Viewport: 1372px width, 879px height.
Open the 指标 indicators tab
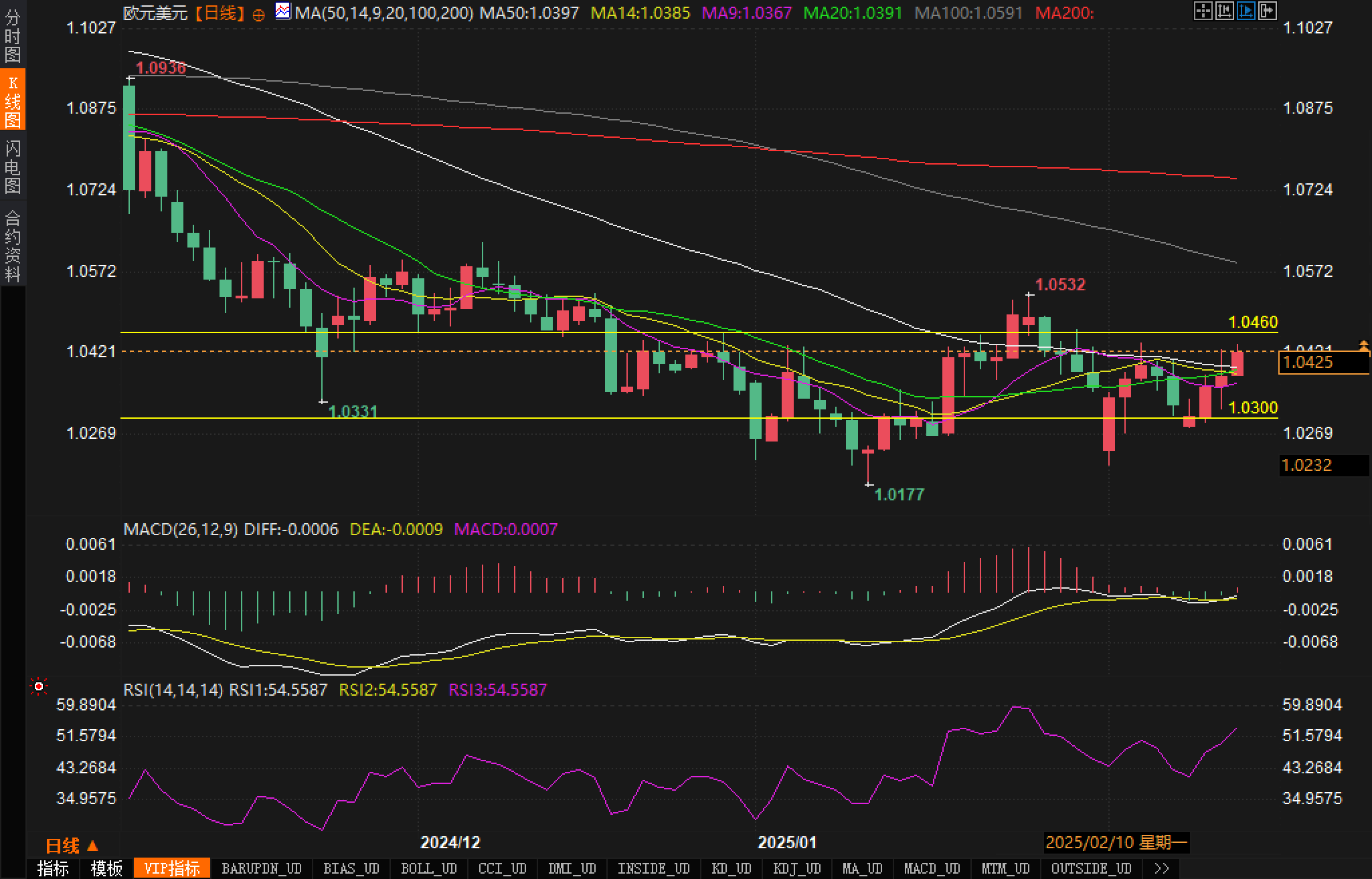pyautogui.click(x=53, y=868)
